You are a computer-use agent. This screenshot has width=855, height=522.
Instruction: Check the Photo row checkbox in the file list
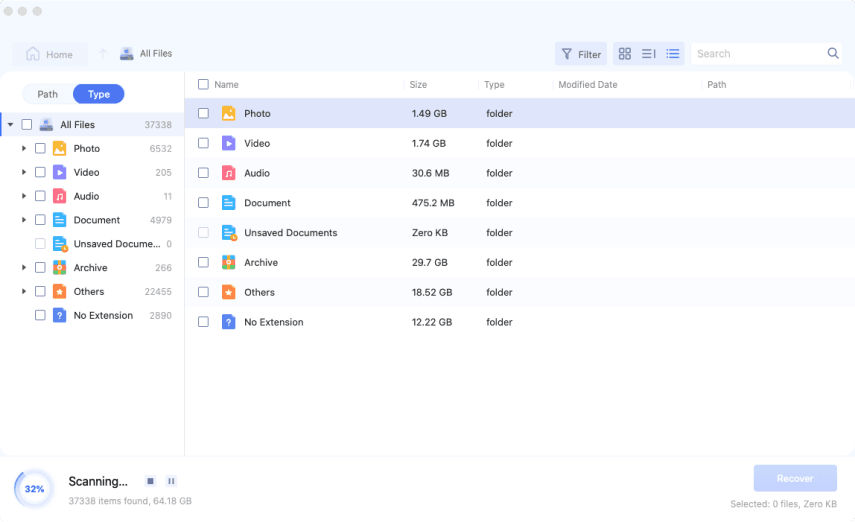203,114
